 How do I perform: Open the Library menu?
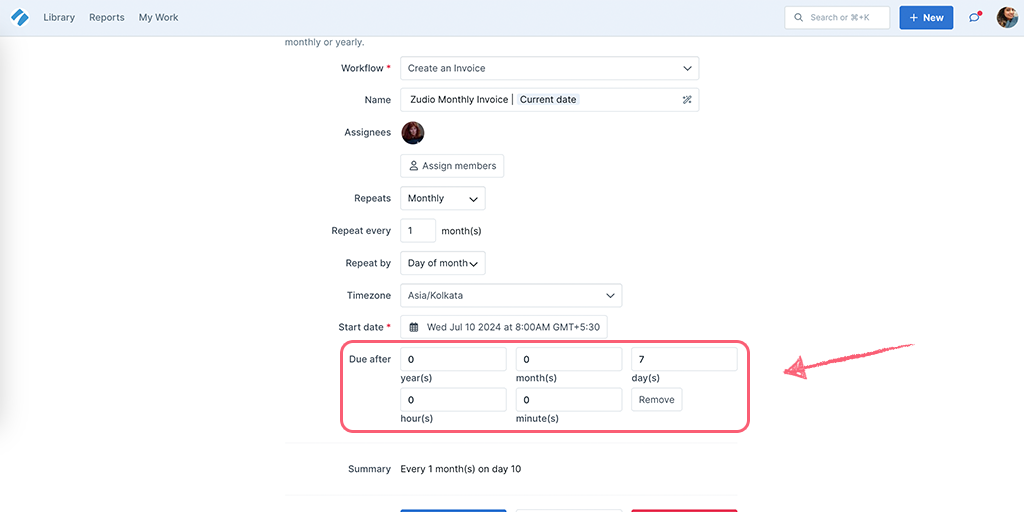pyautogui.click(x=59, y=18)
